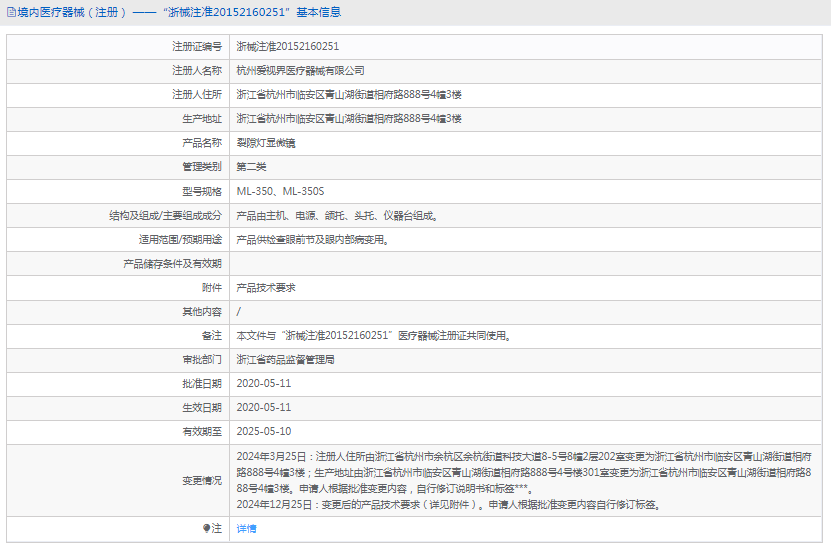Select expiry date 2025-05-10

tap(264, 432)
